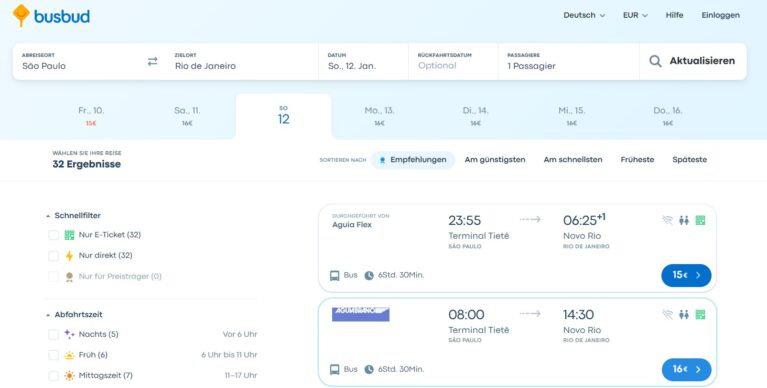The image size is (767, 388).
Task: Click e-ticket icon on Aguia Flex trip
Action: pyautogui.click(x=700, y=220)
